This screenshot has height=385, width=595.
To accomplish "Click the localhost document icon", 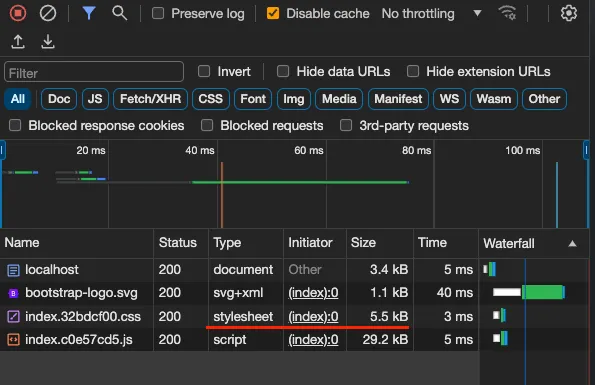I will [x=13, y=270].
